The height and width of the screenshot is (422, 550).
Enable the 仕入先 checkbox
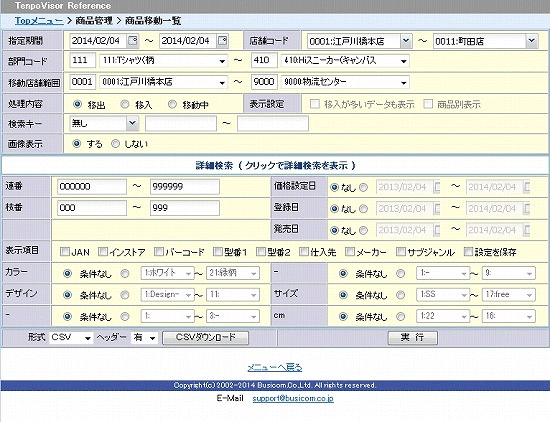[304, 252]
